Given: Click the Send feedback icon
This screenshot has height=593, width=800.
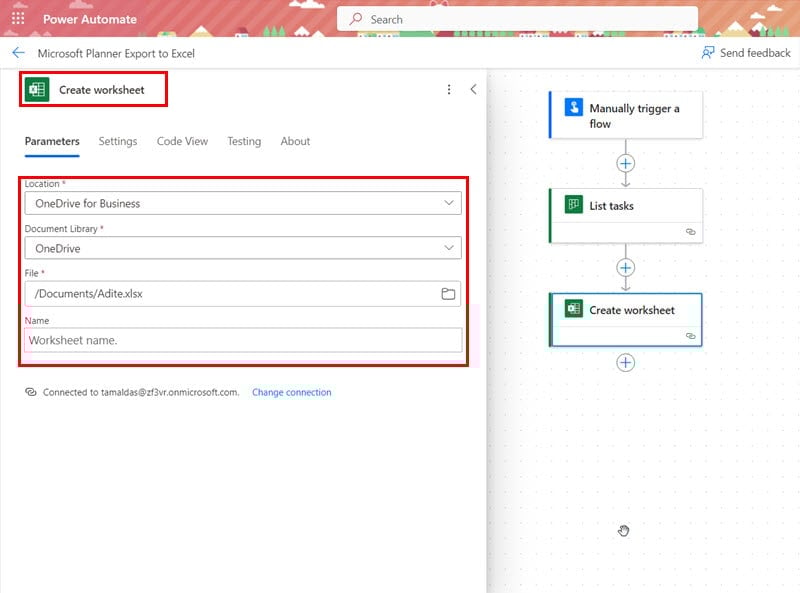Looking at the screenshot, I should pyautogui.click(x=708, y=53).
